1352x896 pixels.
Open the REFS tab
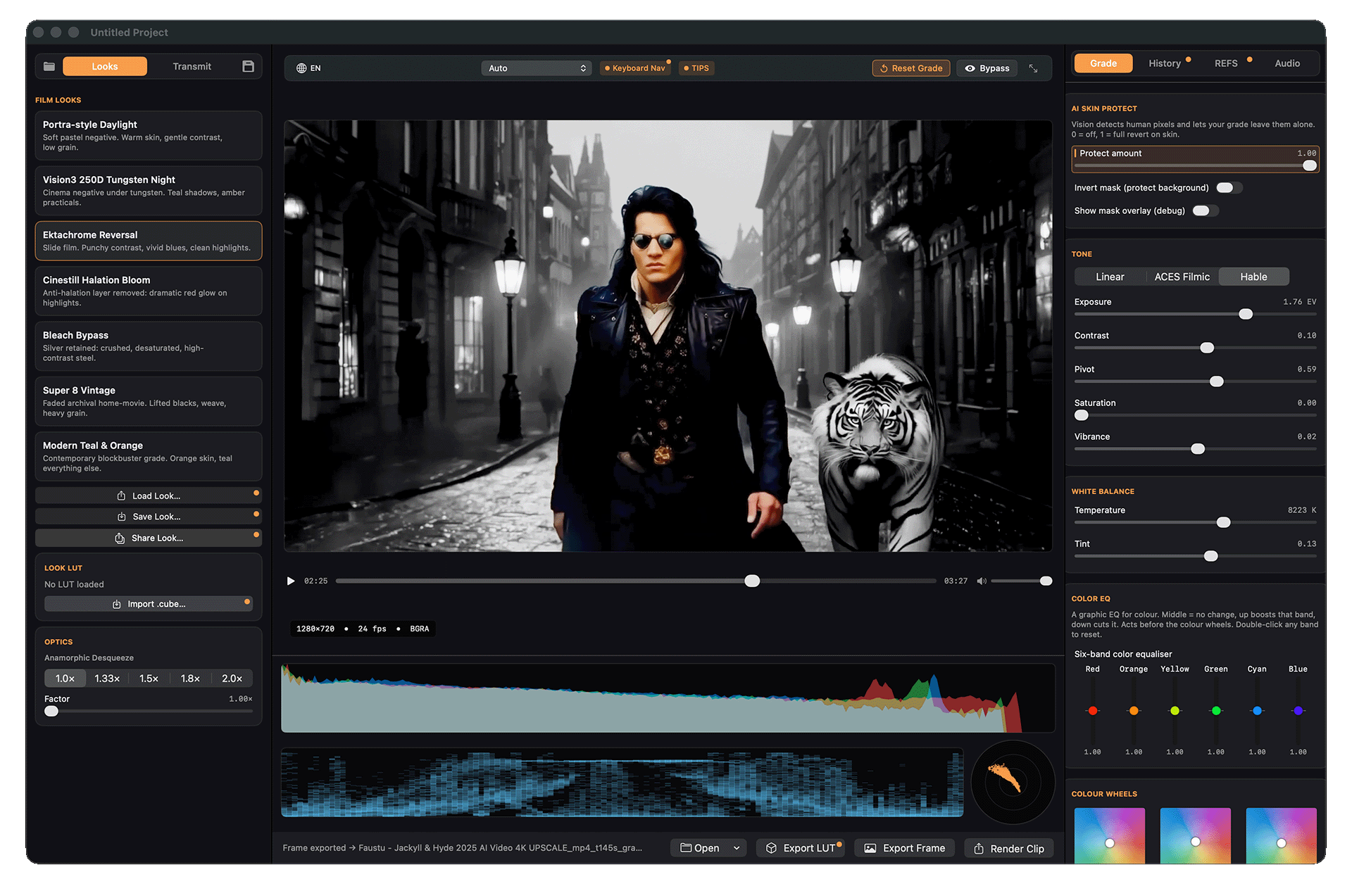click(x=1226, y=63)
